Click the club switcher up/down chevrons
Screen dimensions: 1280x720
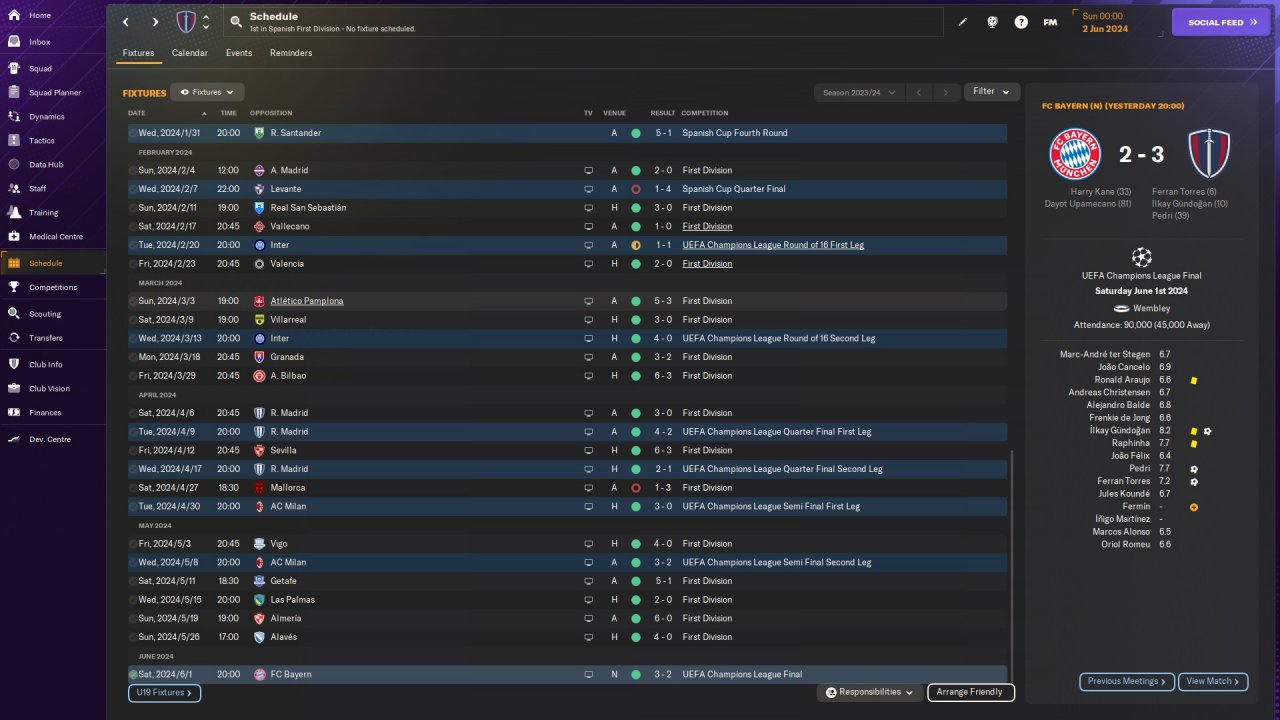(206, 22)
